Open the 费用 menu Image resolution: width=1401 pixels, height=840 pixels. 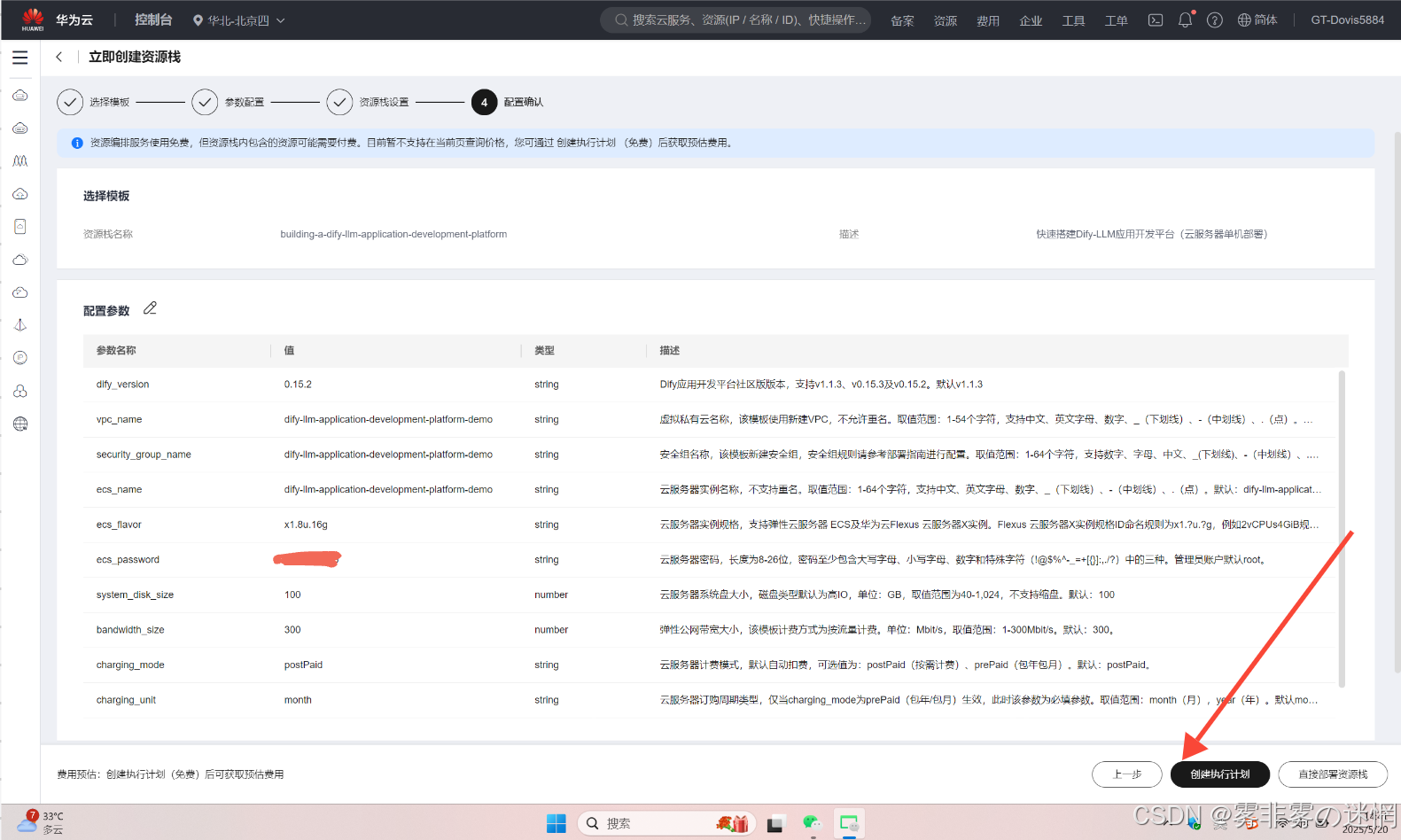(988, 20)
